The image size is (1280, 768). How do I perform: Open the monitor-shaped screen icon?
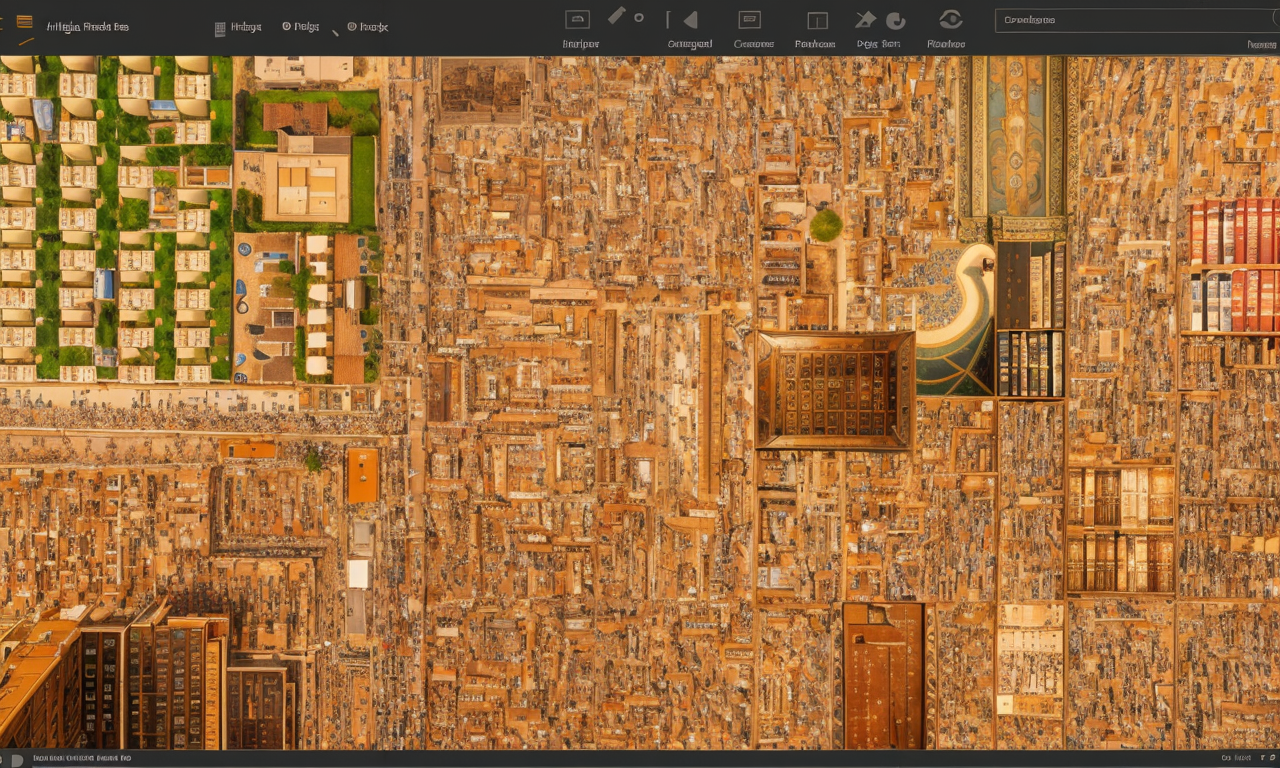tap(749, 20)
